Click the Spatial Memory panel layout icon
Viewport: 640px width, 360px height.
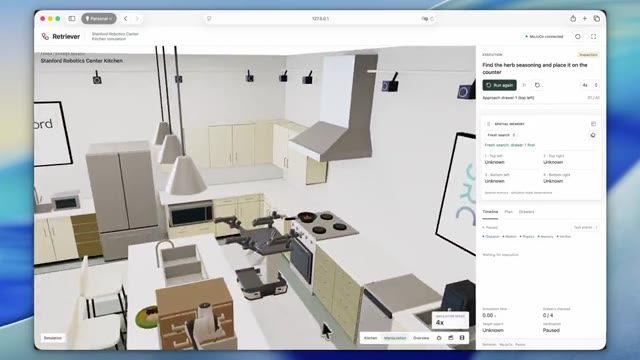click(x=593, y=124)
